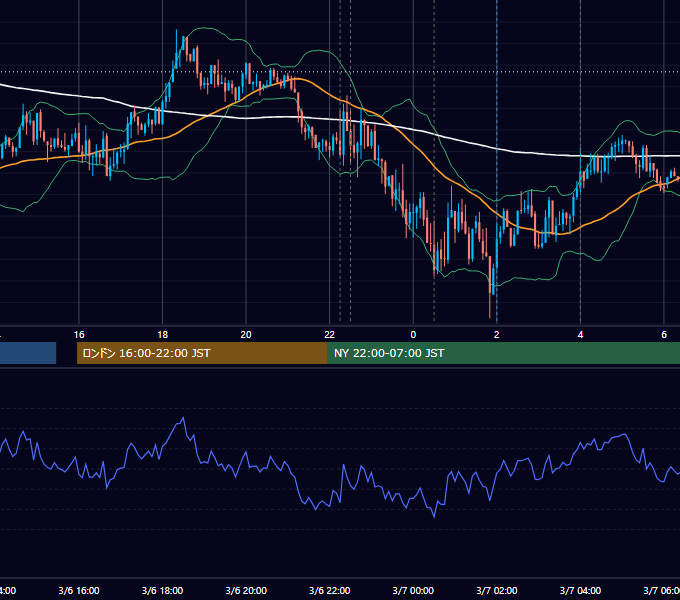
Task: Click the upper axis hour label 16
Action: click(79, 334)
